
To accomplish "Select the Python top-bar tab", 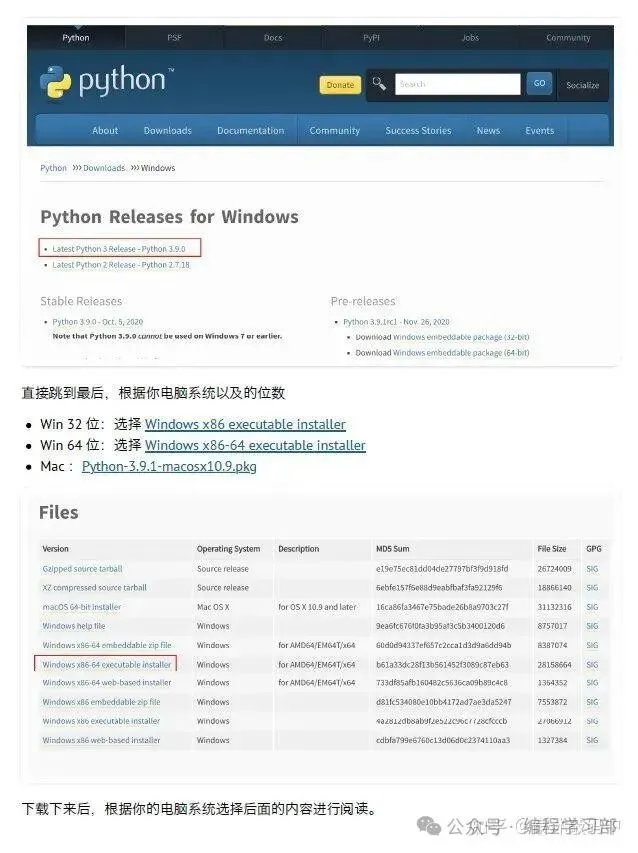I will pos(76,38).
